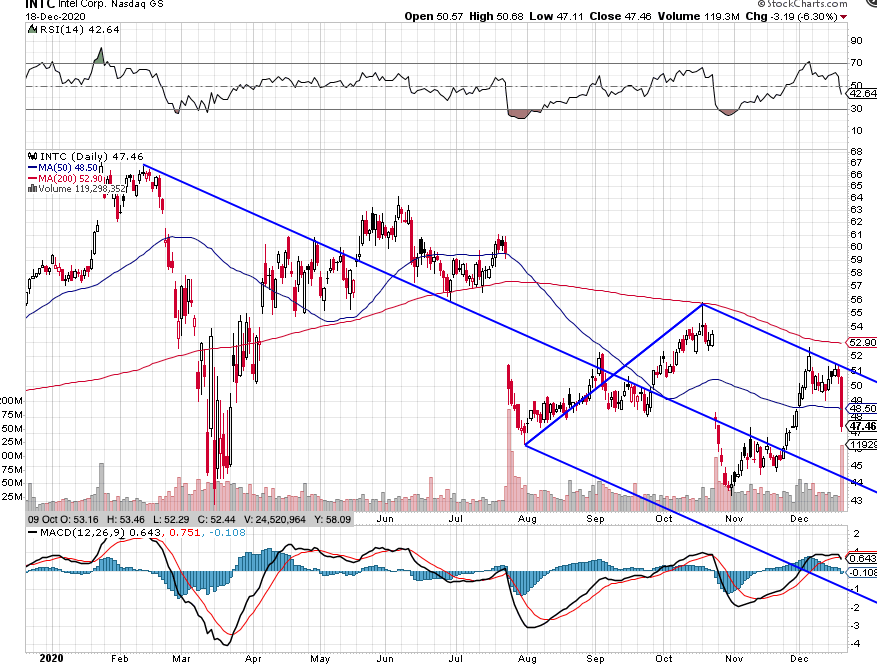Image resolution: width=877 pixels, height=665 pixels.
Task: Click the bold 47.46 last-price tag on right axis
Action: click(x=862, y=426)
